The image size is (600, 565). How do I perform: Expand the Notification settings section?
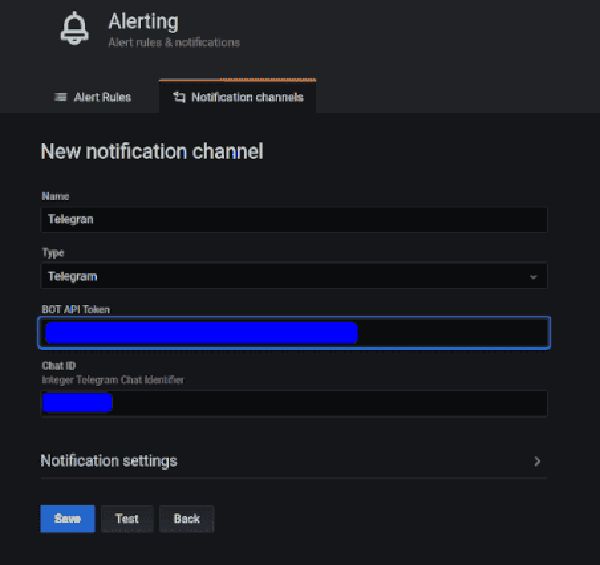(294, 461)
